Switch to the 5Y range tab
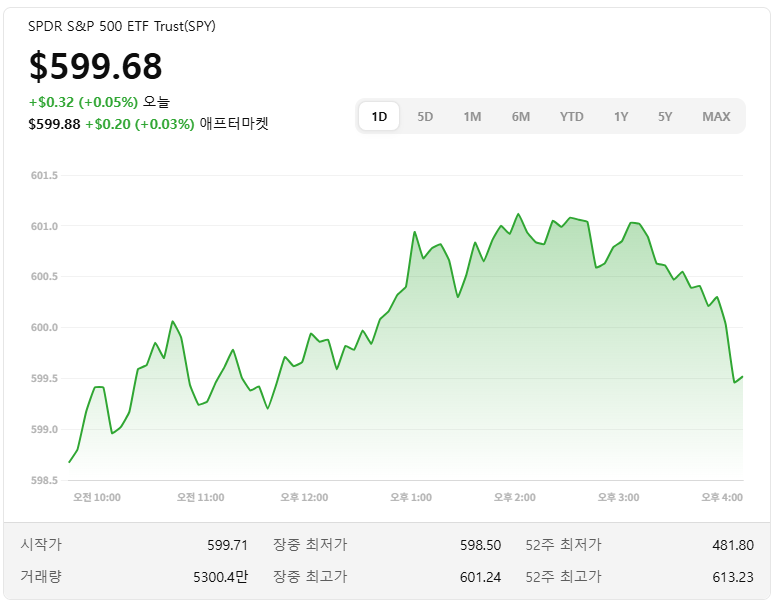777x603 pixels. tap(665, 116)
